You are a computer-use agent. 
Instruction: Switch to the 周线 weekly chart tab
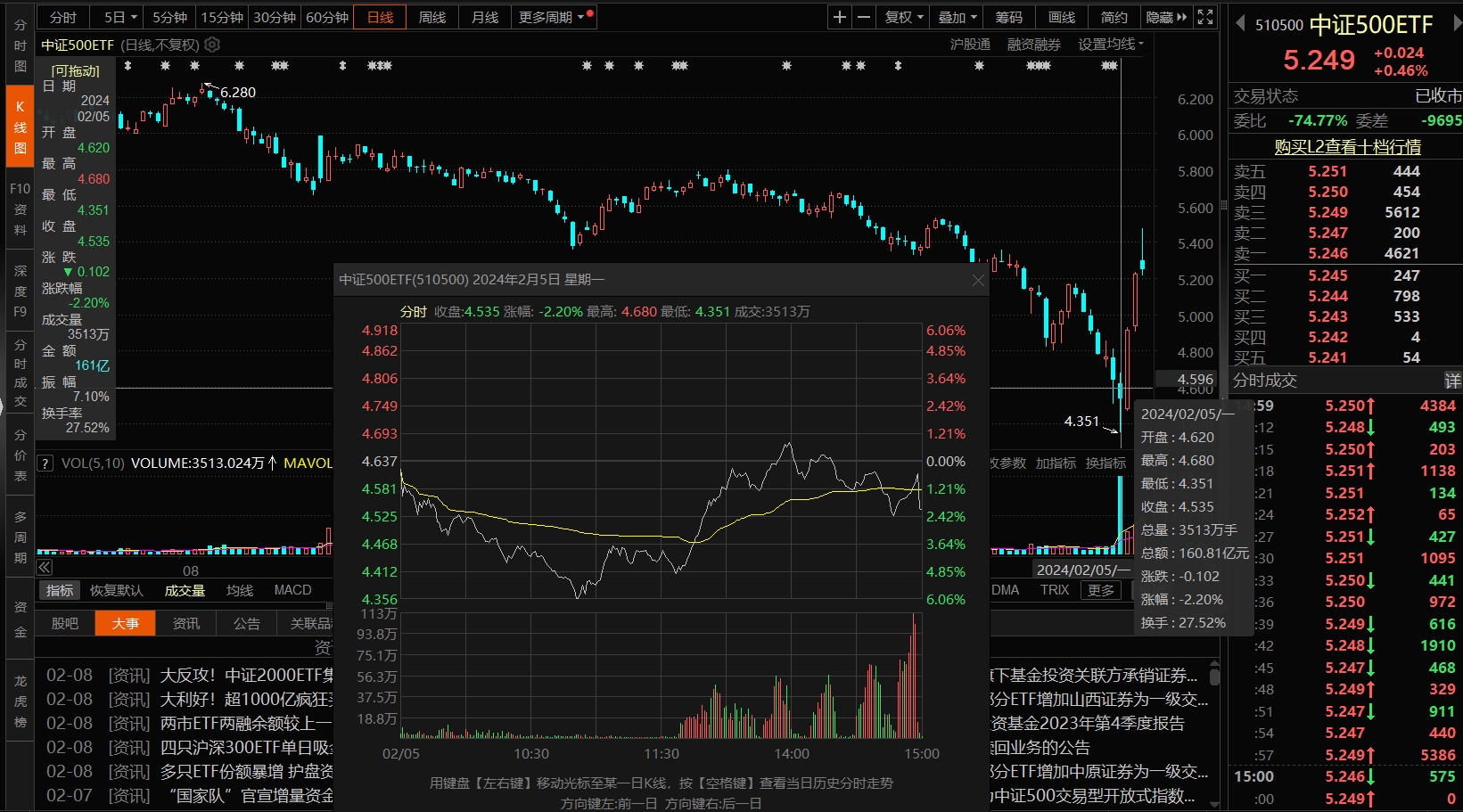point(432,17)
